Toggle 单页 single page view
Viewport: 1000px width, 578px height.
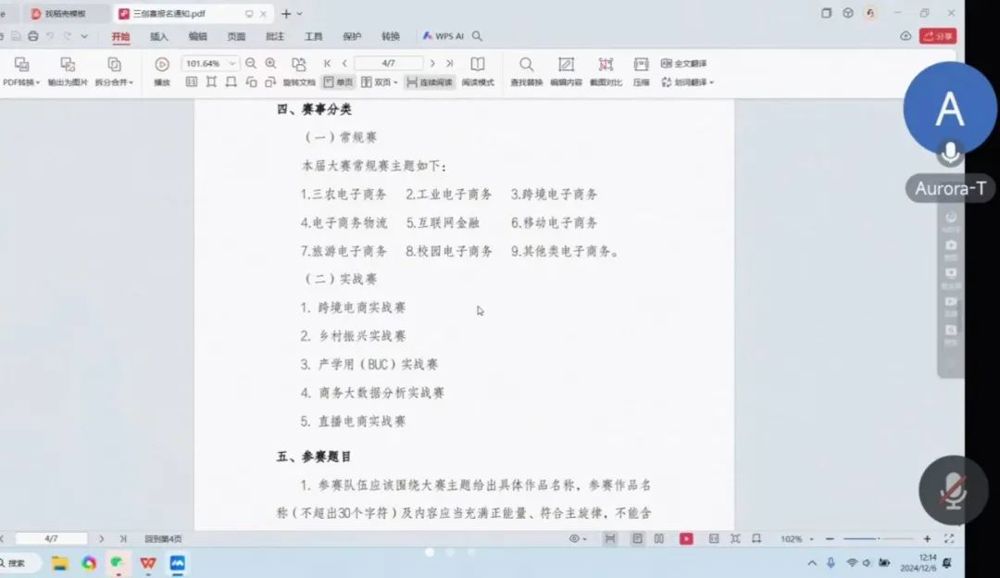[339, 82]
